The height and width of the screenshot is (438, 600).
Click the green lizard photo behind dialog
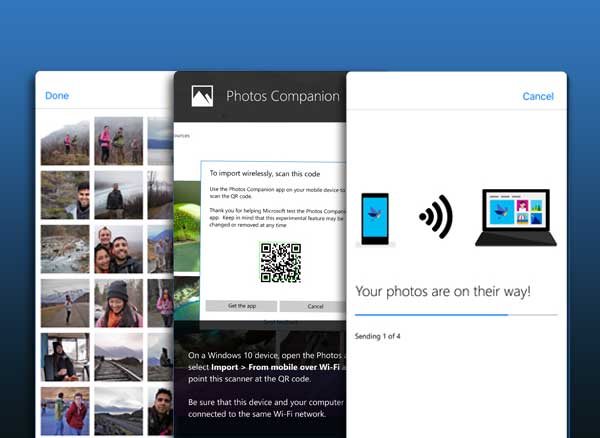click(187, 226)
